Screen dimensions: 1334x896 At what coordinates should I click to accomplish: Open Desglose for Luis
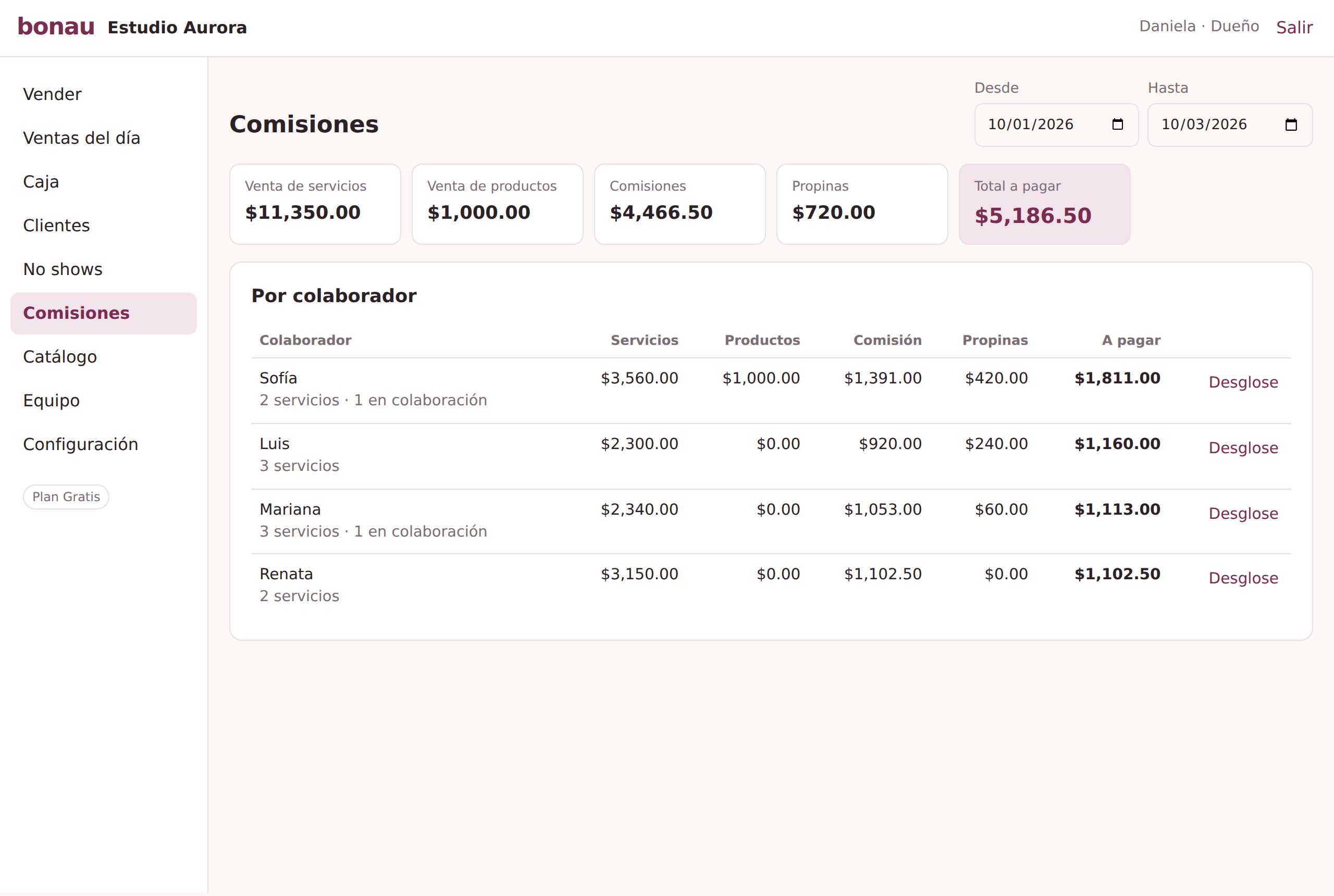point(1243,448)
